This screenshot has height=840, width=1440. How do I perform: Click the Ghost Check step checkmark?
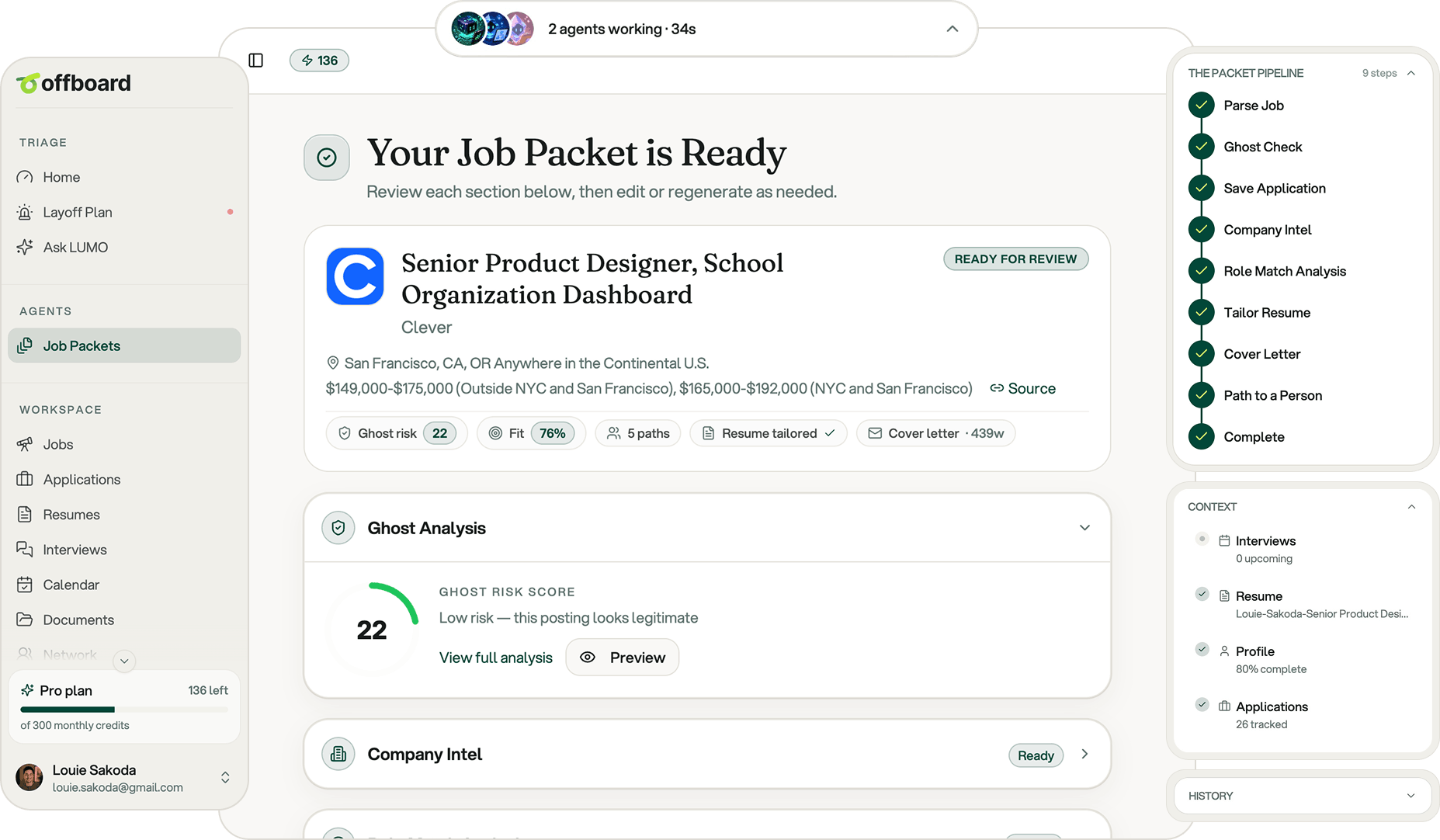pyautogui.click(x=1202, y=146)
